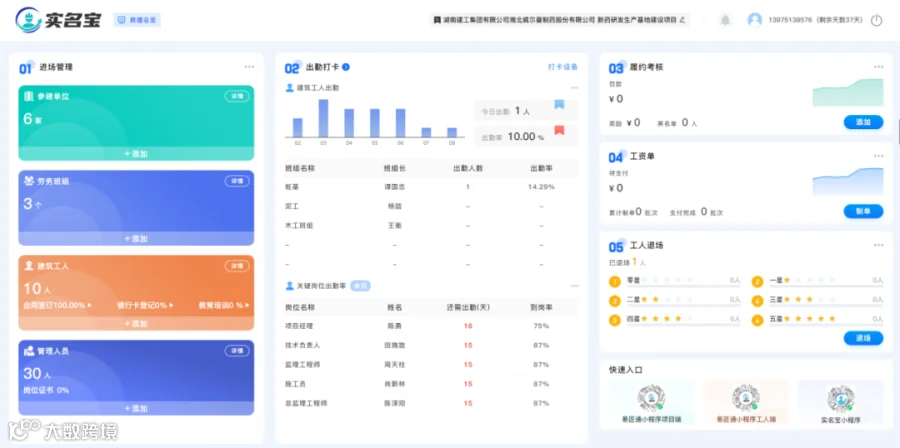Click the 退场 button in 工人退场
The height and width of the screenshot is (448, 900).
pos(863,338)
